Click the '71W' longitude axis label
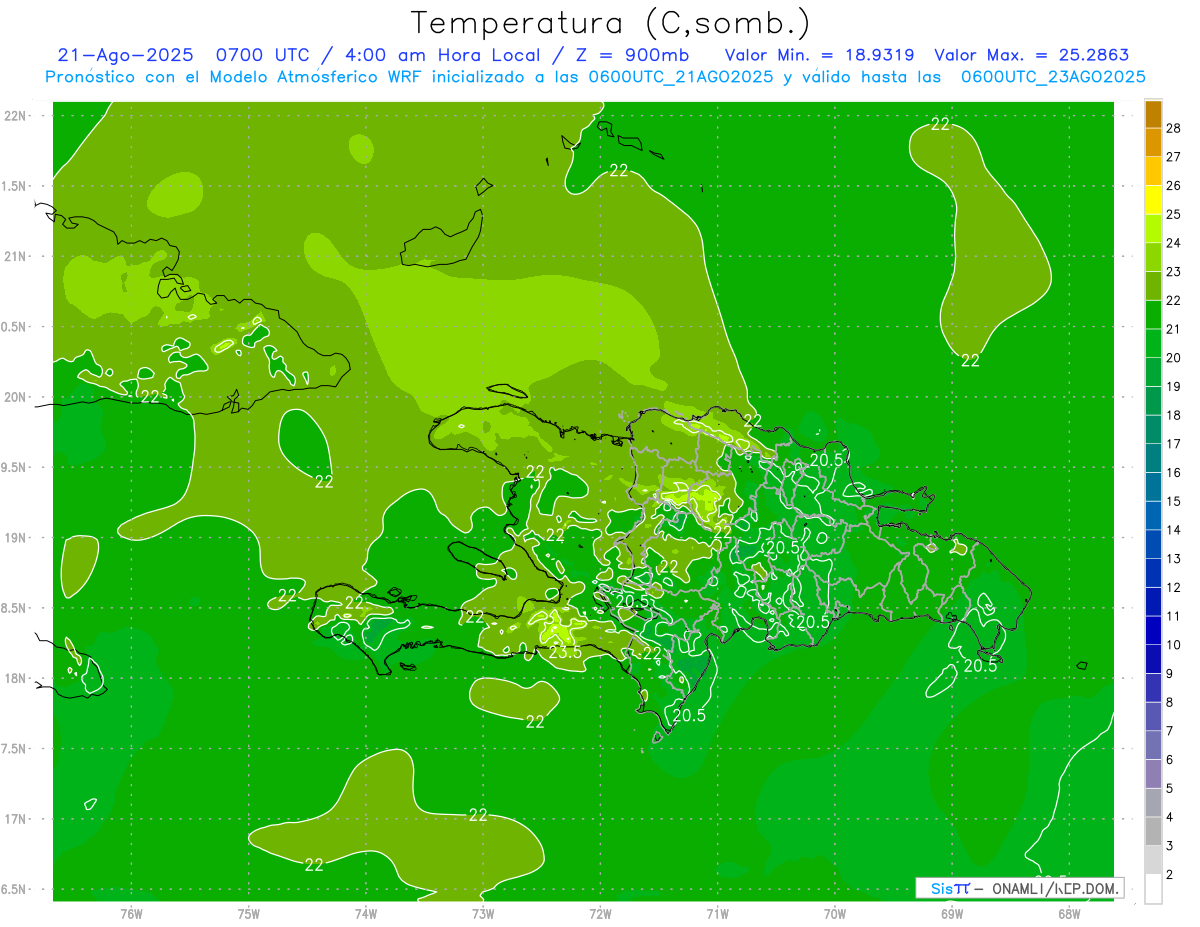The height and width of the screenshot is (927, 1200). tap(717, 914)
